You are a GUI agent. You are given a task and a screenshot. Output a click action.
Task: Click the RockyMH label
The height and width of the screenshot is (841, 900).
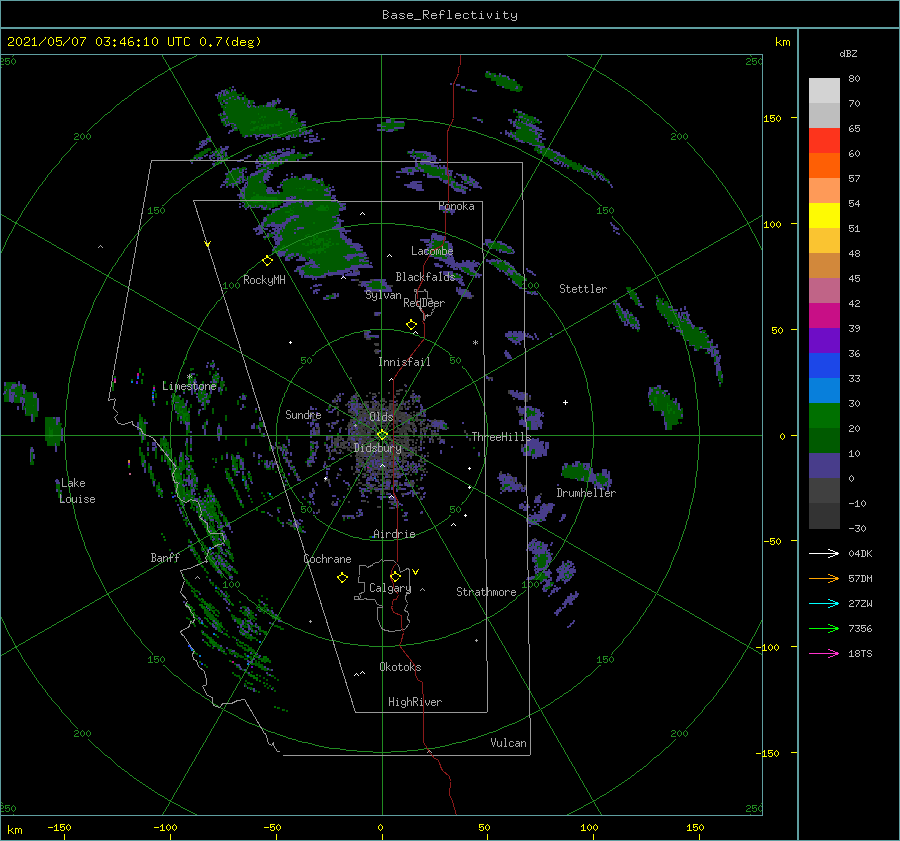(x=264, y=280)
